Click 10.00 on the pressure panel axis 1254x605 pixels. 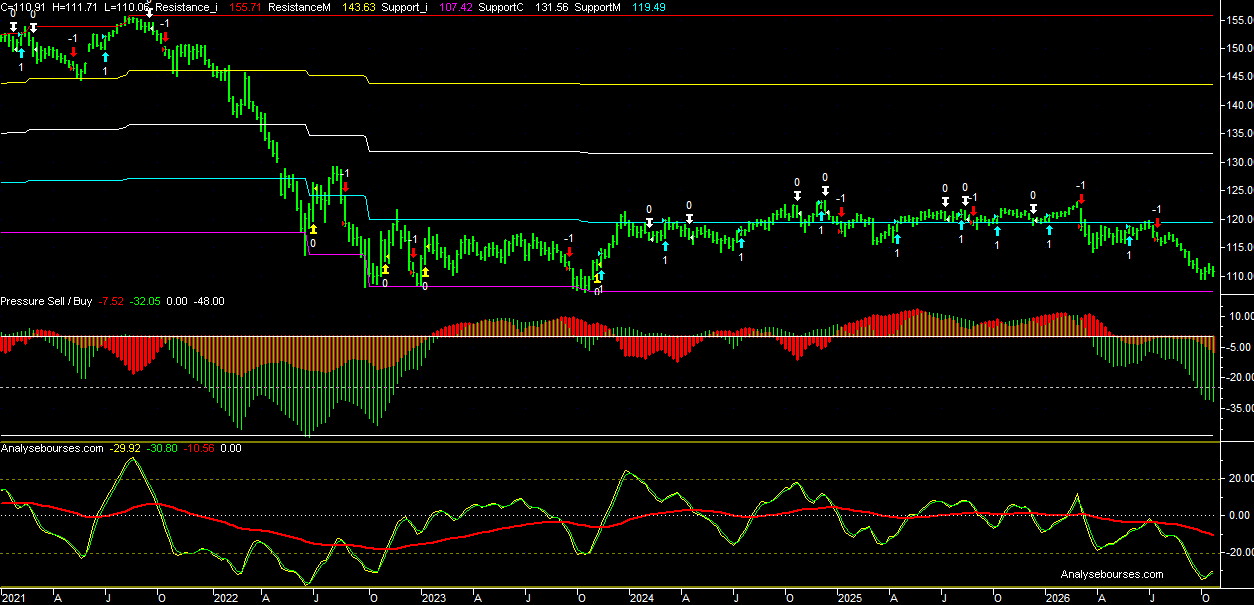click(1239, 316)
